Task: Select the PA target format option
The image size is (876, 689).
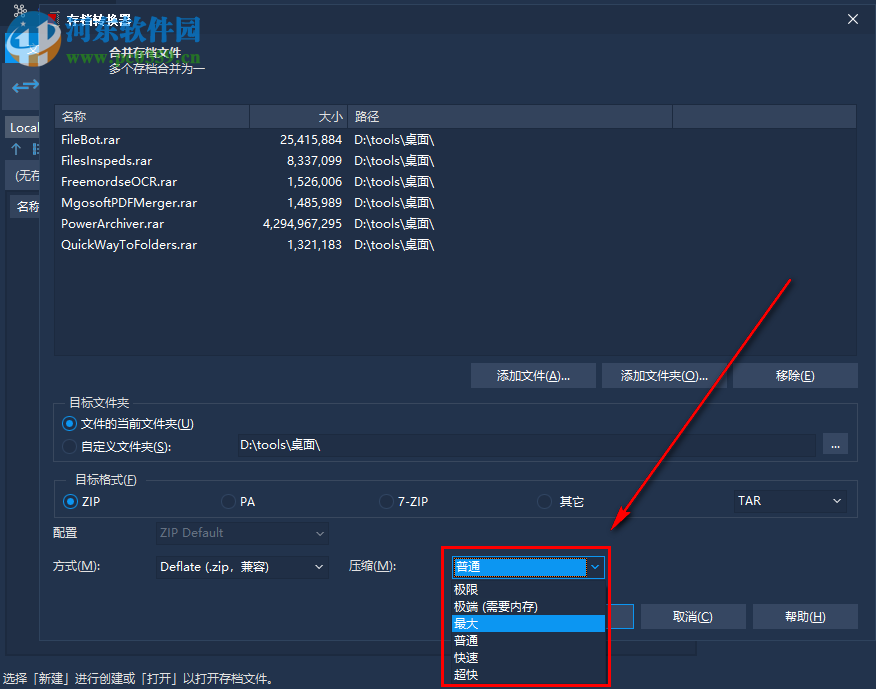Action: [228, 502]
